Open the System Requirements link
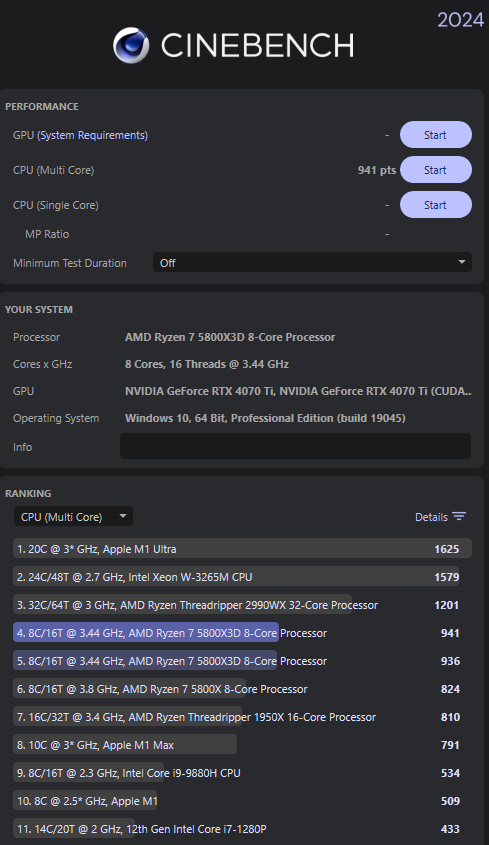489x845 pixels. 92,135
